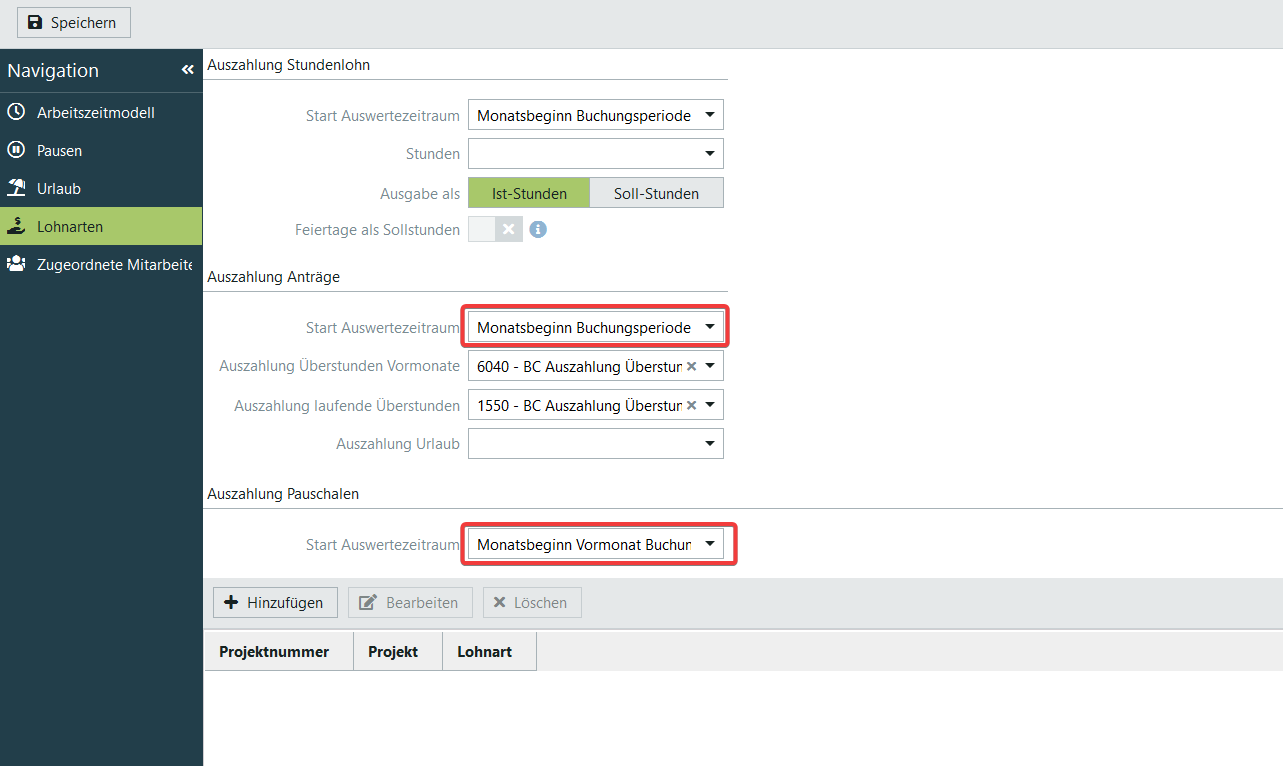Screen dimensions: 1283x766
Task: Clear the Auszahlung laufende Überstunden selection
Action: [691, 405]
